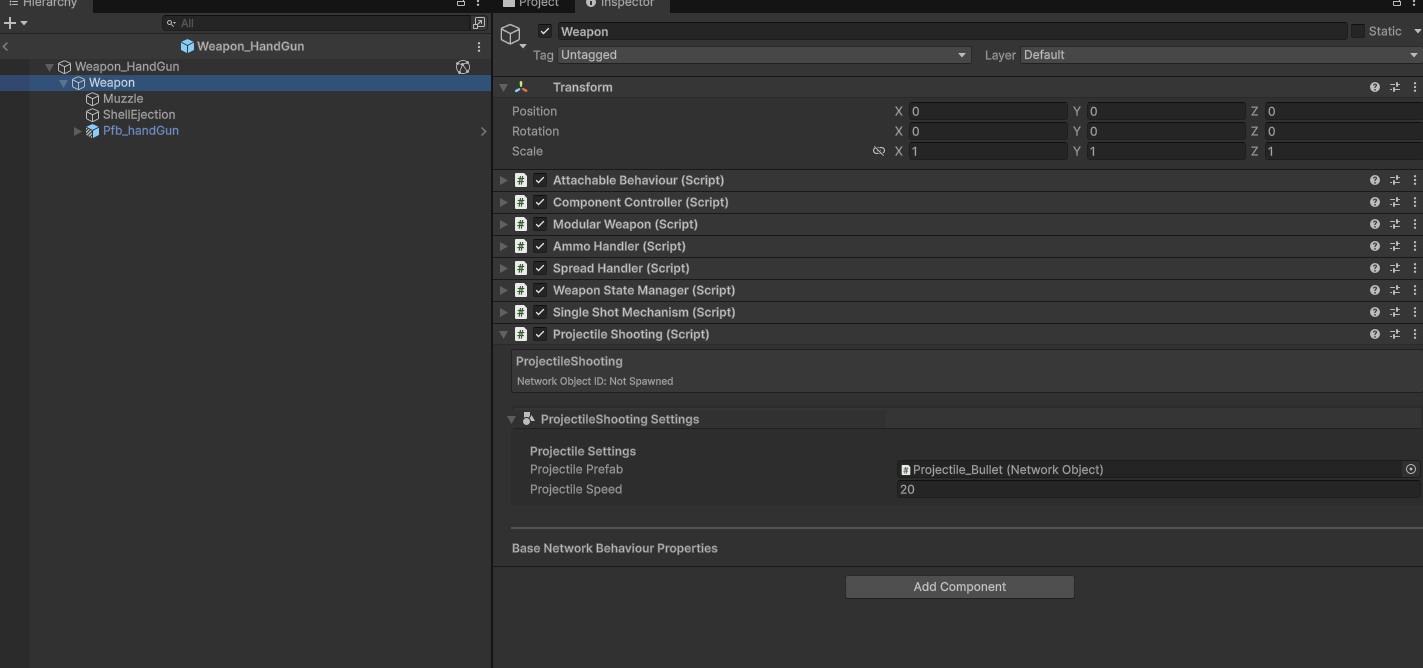This screenshot has width=1423, height=668.
Task: Click the hierarchy prefab stage options menu
Action: coord(479,47)
